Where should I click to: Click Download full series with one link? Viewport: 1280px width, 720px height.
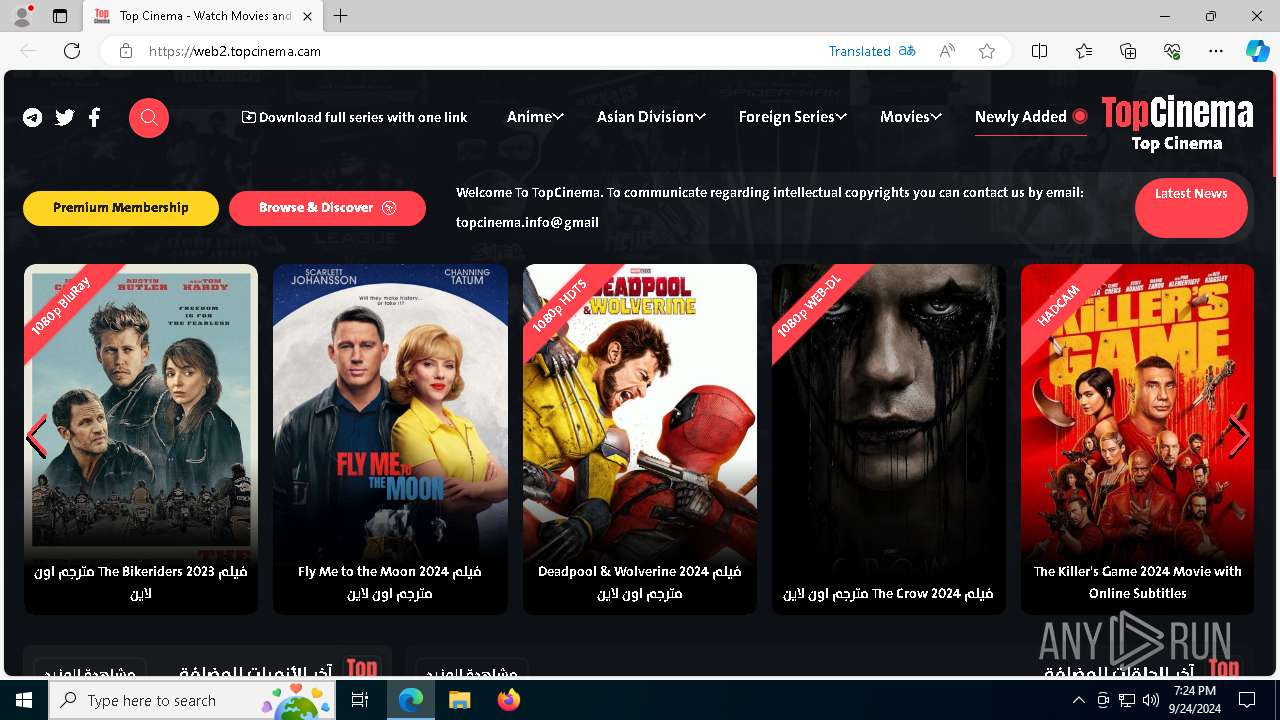354,117
